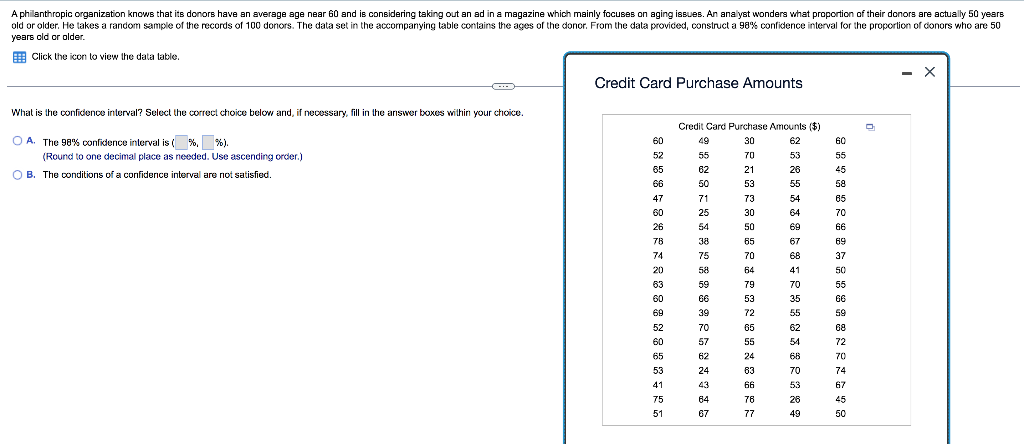
Task: Minimize the Credit Card Purchase Amounts popup
Action: tap(906, 73)
